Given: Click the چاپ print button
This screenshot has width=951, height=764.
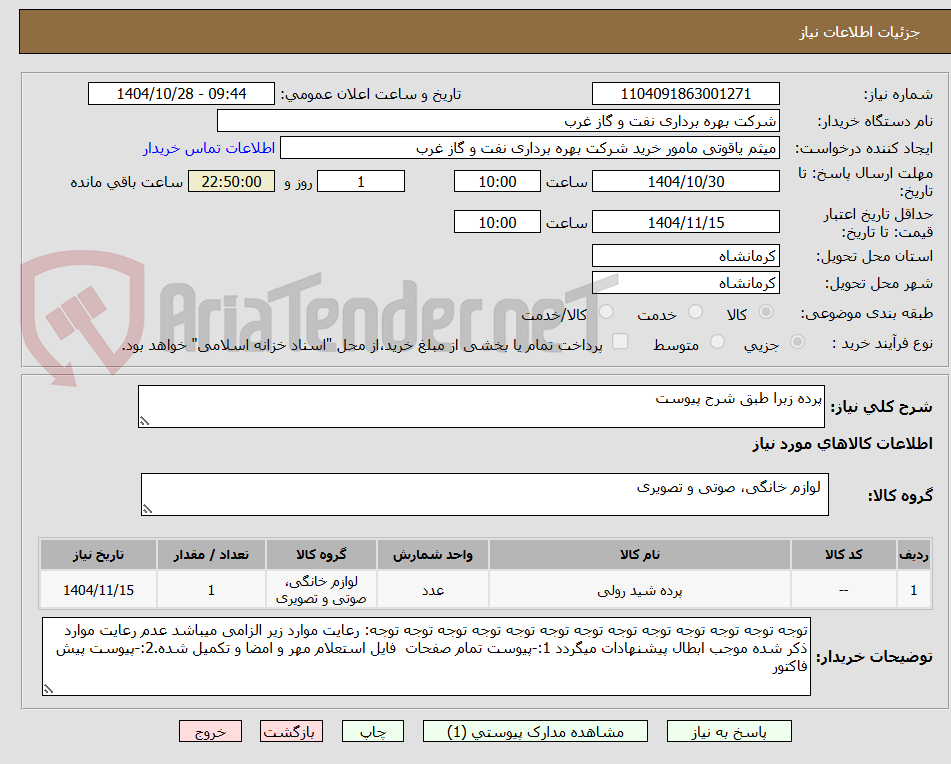Looking at the screenshot, I should tap(372, 731).
